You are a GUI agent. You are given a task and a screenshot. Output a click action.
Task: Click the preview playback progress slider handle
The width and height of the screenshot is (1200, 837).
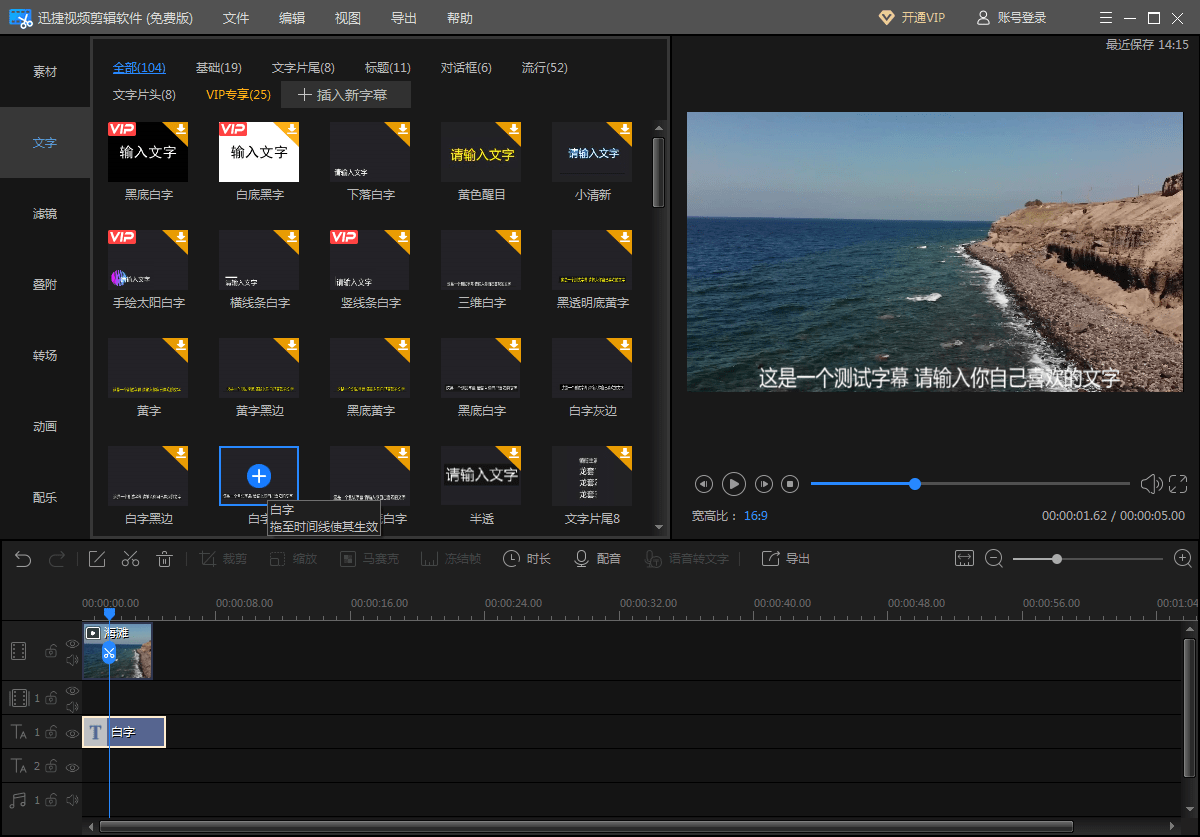pyautogui.click(x=915, y=484)
